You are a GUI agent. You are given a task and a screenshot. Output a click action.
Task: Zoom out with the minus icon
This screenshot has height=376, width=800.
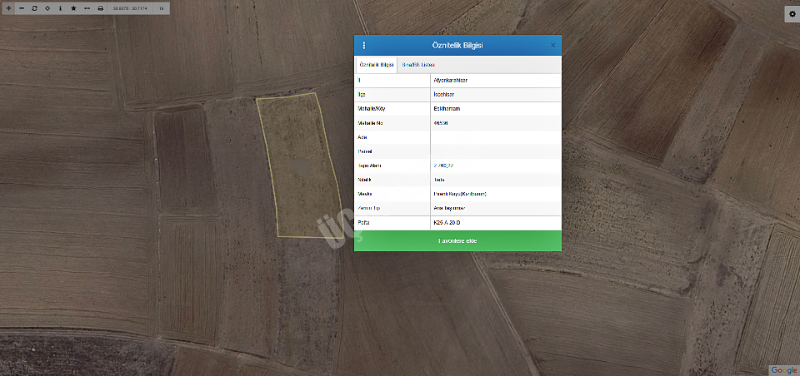click(x=21, y=8)
